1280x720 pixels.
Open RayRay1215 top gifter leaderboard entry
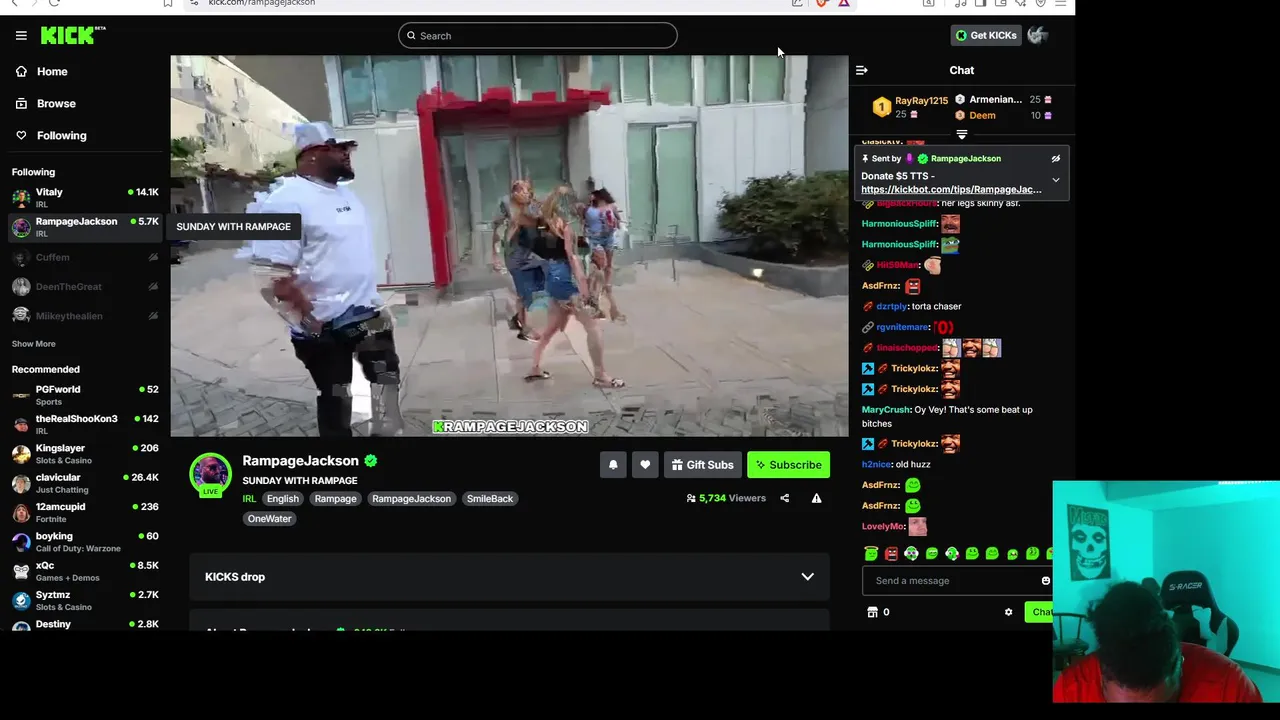click(910, 106)
